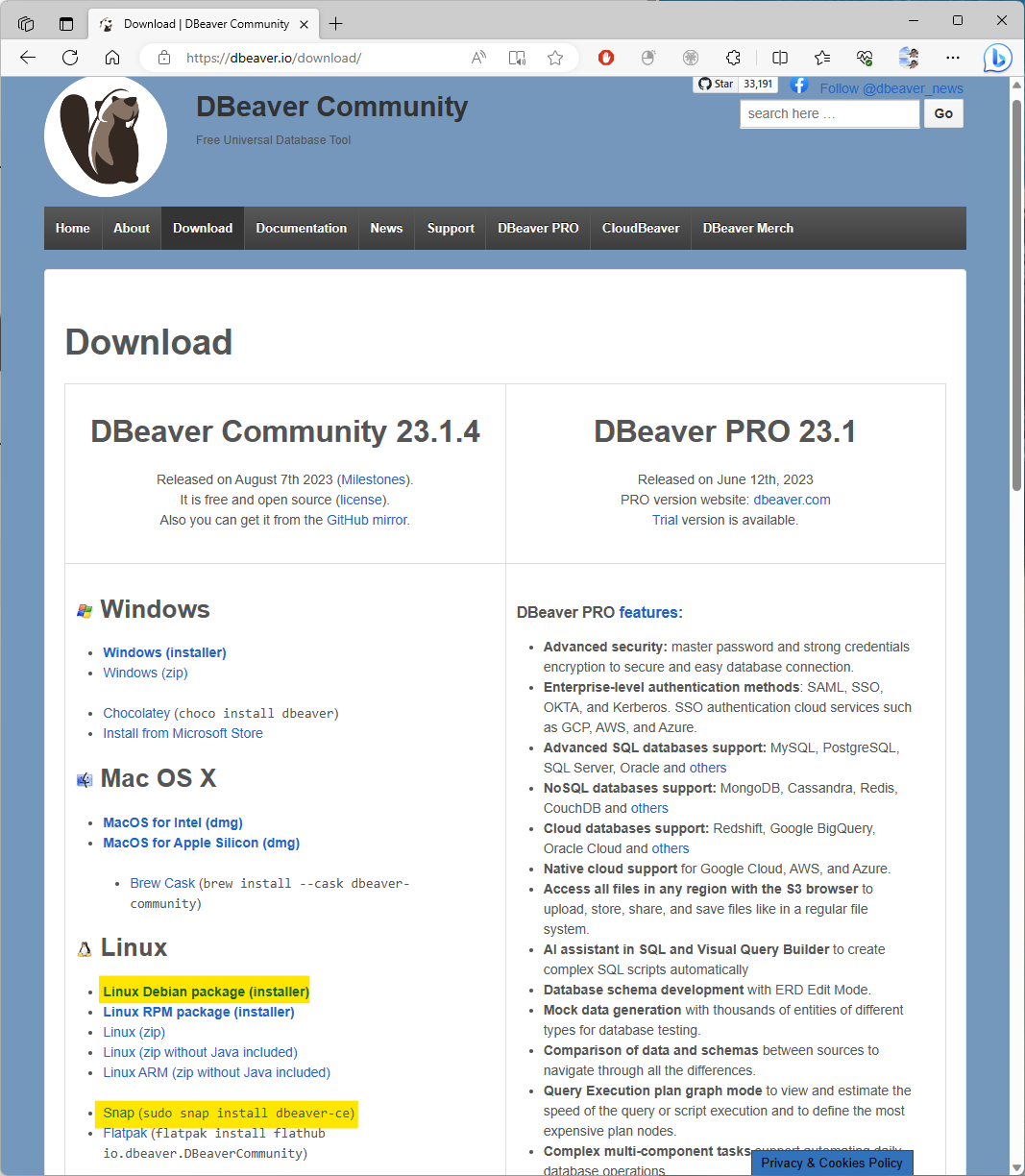Screen dimensions: 1025x1176
Task: Visit the dbeaver.com link
Action: tap(792, 500)
